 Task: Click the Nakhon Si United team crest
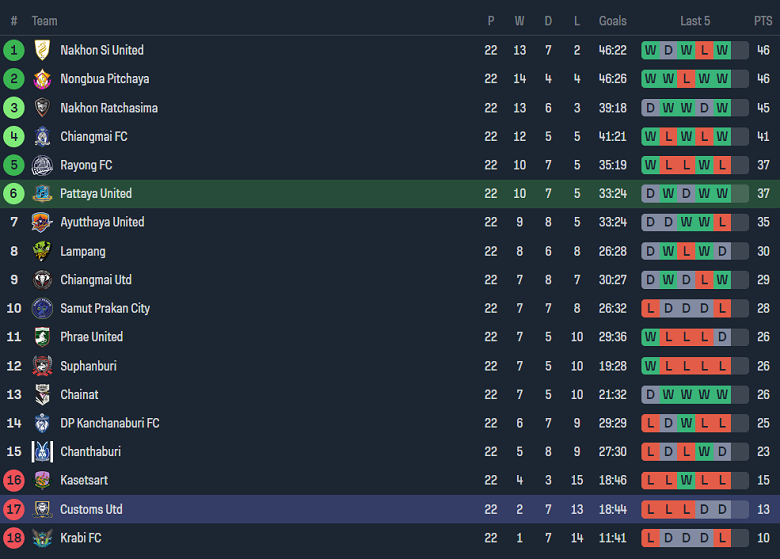click(x=42, y=50)
